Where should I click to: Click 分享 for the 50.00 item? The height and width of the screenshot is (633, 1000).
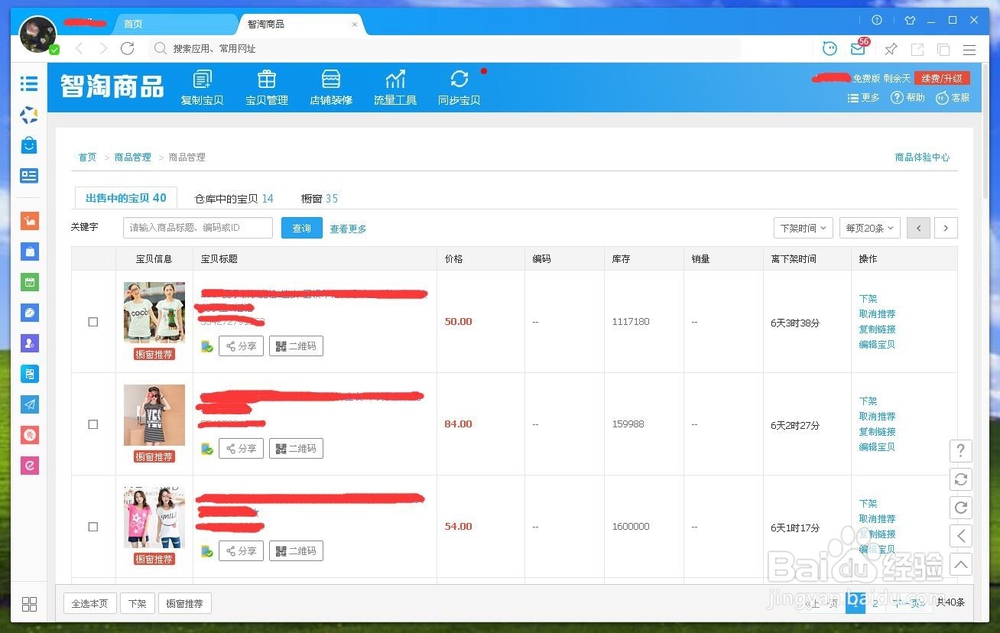pyautogui.click(x=241, y=346)
